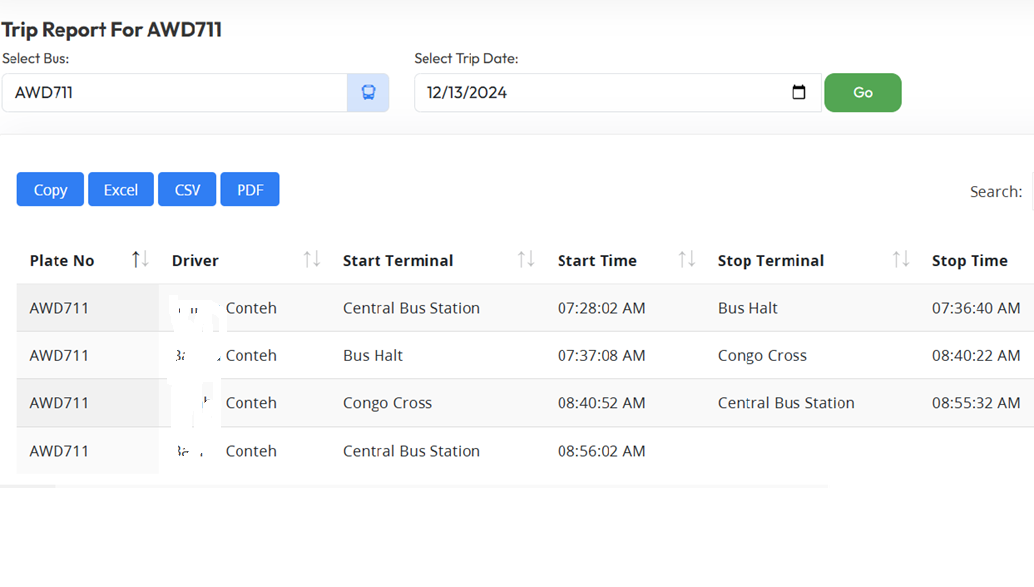Image resolution: width=1034 pixels, height=587 pixels.
Task: Click the Select Bus input showing AWD711
Action: (x=175, y=93)
